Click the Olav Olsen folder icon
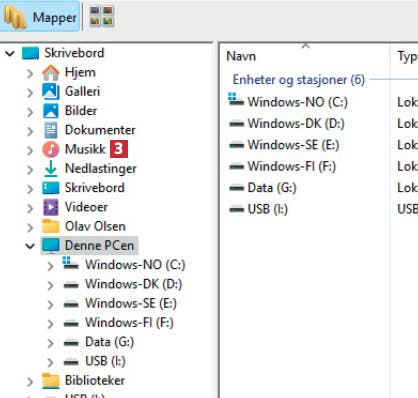Image resolution: width=418 pixels, height=398 pixels. tap(51, 226)
